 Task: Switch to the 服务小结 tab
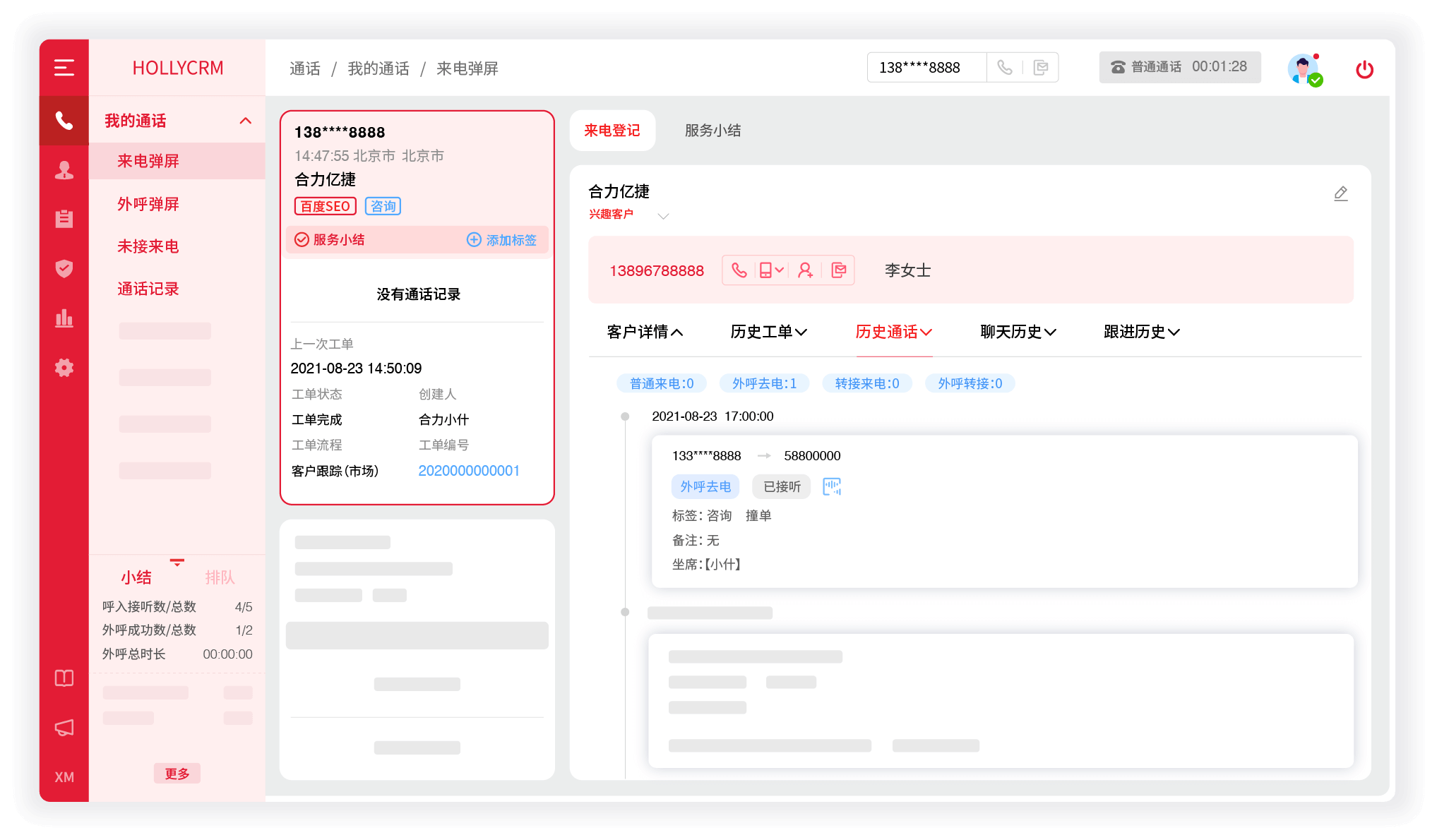pos(713,131)
